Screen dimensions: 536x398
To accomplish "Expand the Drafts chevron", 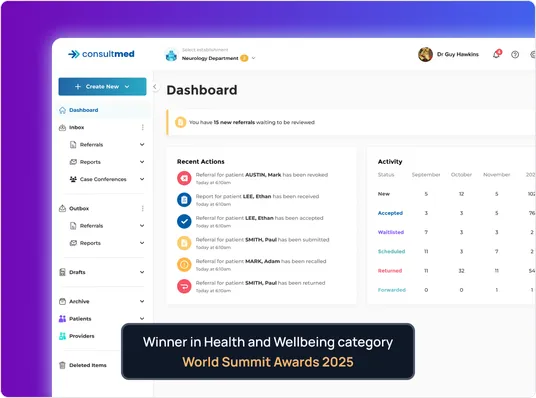I will (142, 272).
